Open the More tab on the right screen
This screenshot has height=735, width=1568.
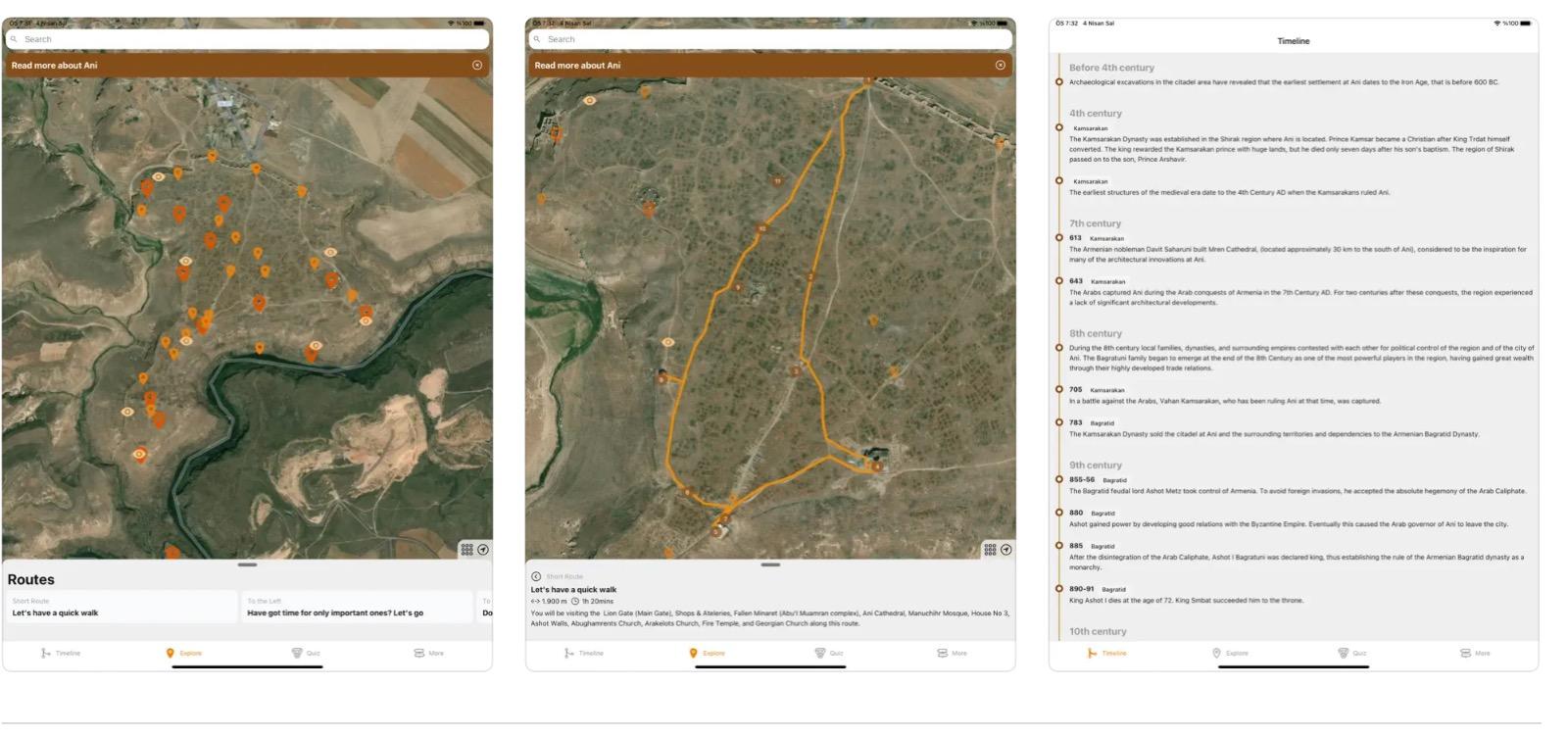click(x=1474, y=653)
